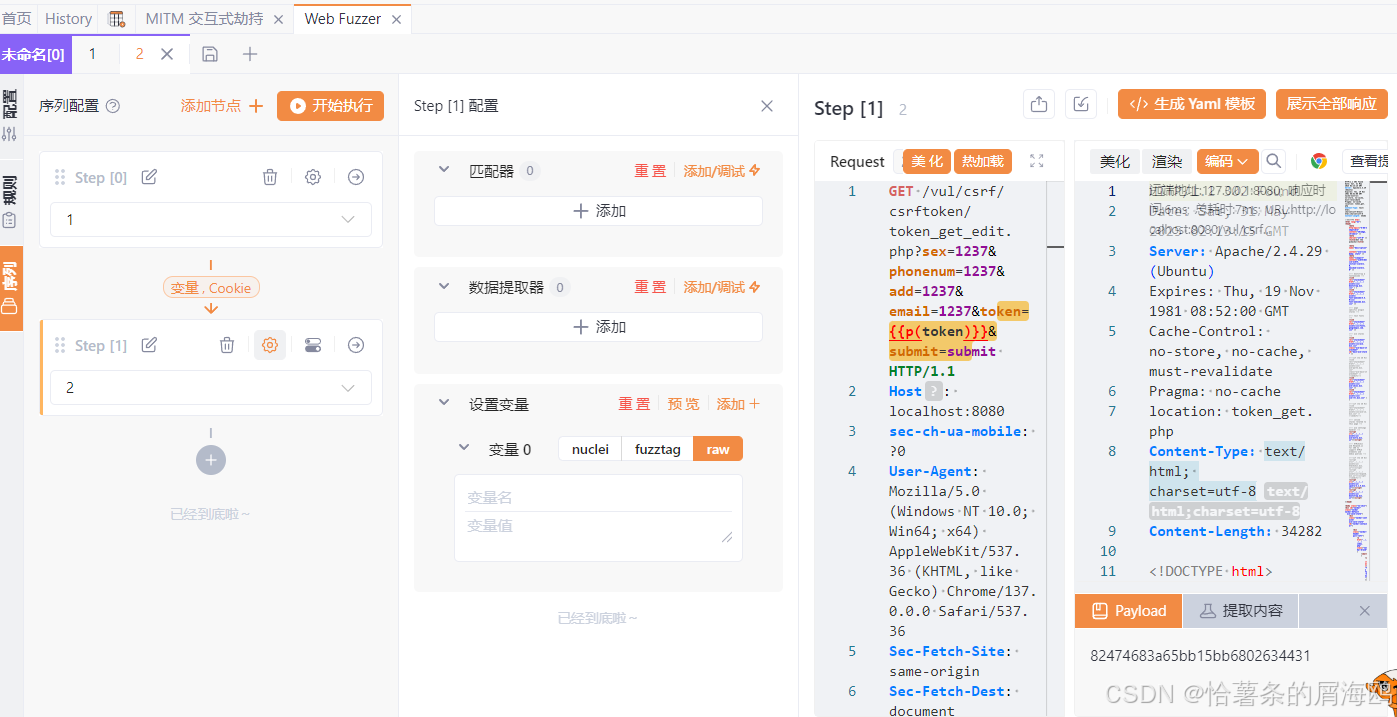Open response in Chrome browser
1397x717 pixels.
coord(1319,161)
